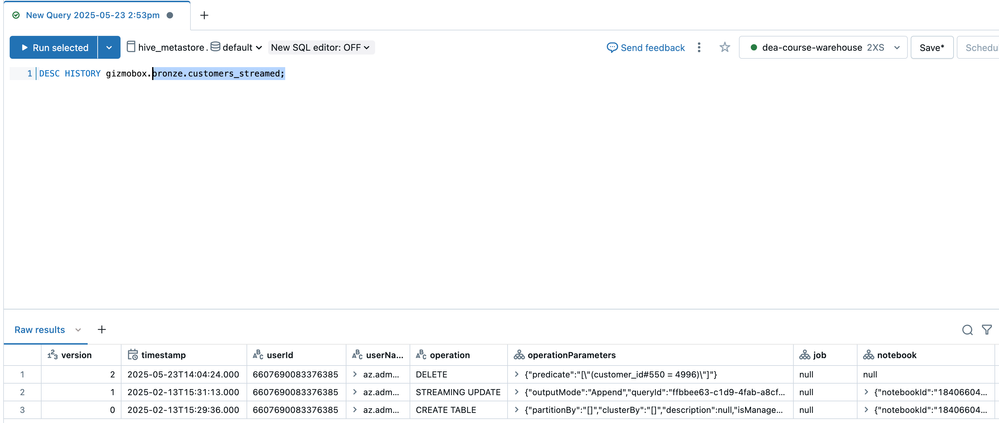Screen dimensions: 999x423
Task: Click the operationParameters column type icon
Action: (x=518, y=355)
